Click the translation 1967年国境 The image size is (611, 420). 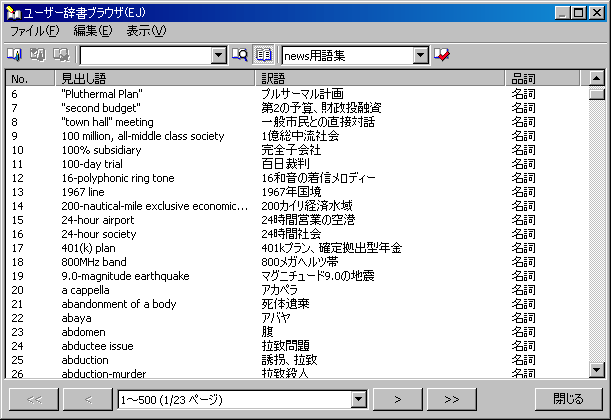pos(291,192)
